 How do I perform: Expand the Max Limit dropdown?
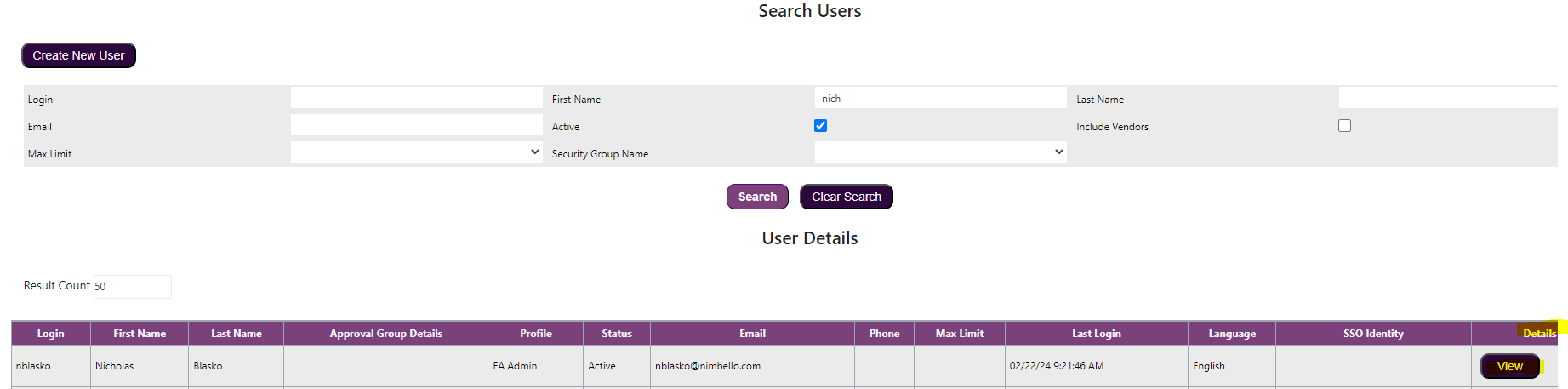click(417, 152)
